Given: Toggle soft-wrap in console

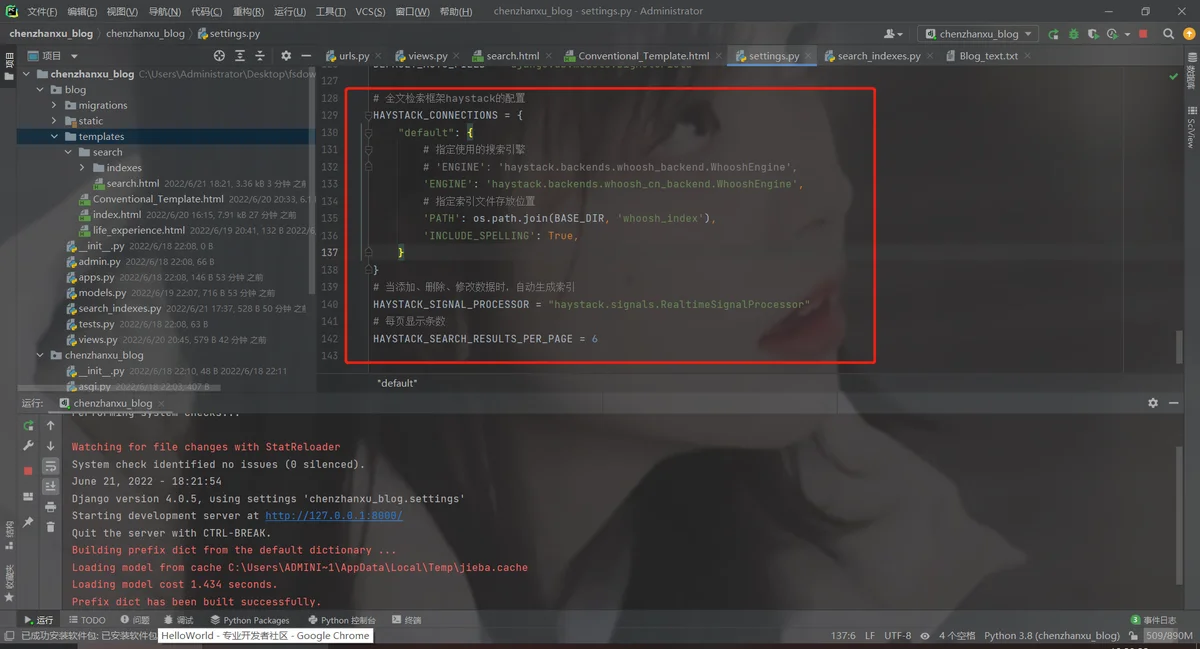Looking at the screenshot, I should pyautogui.click(x=50, y=466).
